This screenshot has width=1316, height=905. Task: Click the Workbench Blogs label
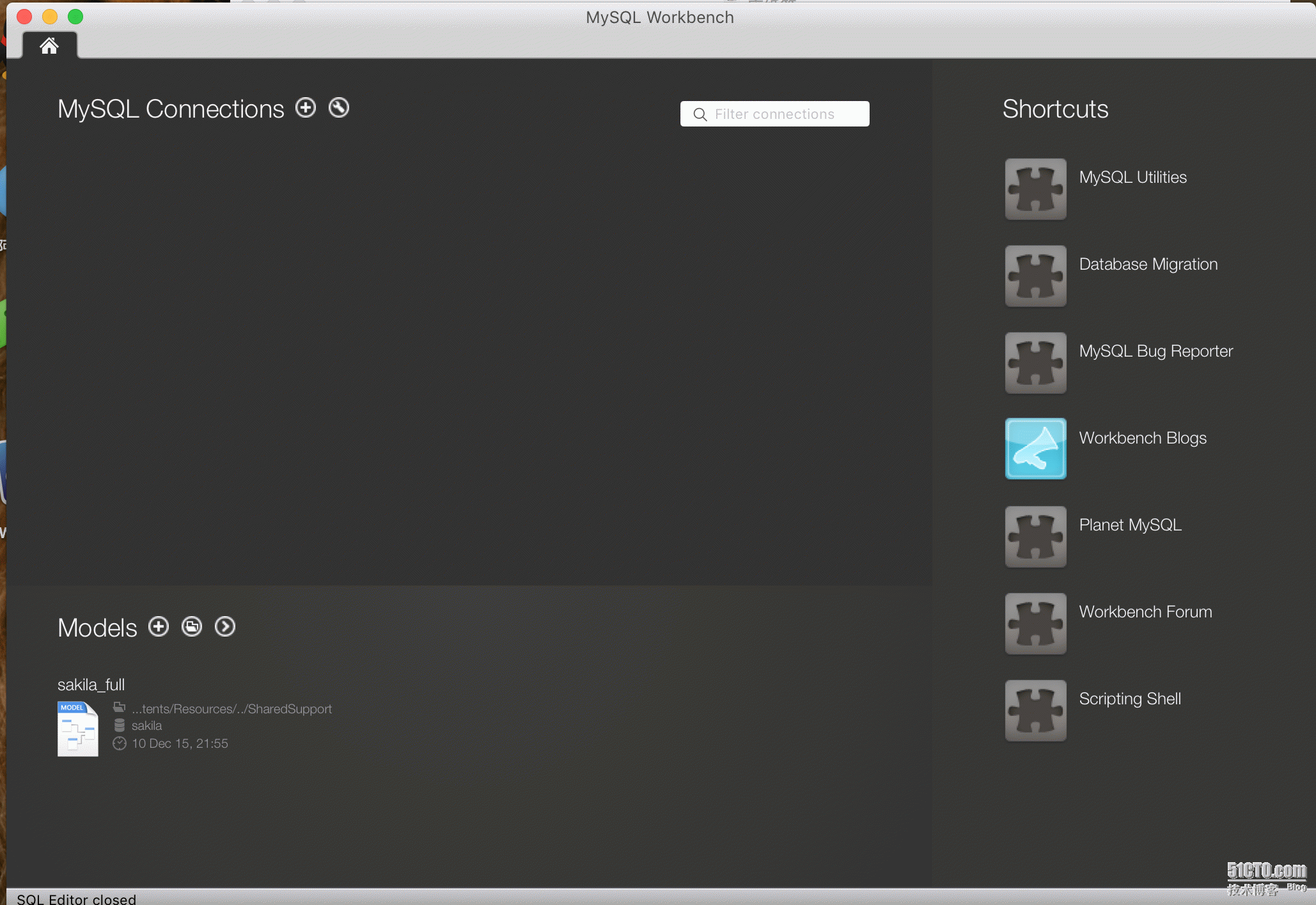tap(1143, 438)
